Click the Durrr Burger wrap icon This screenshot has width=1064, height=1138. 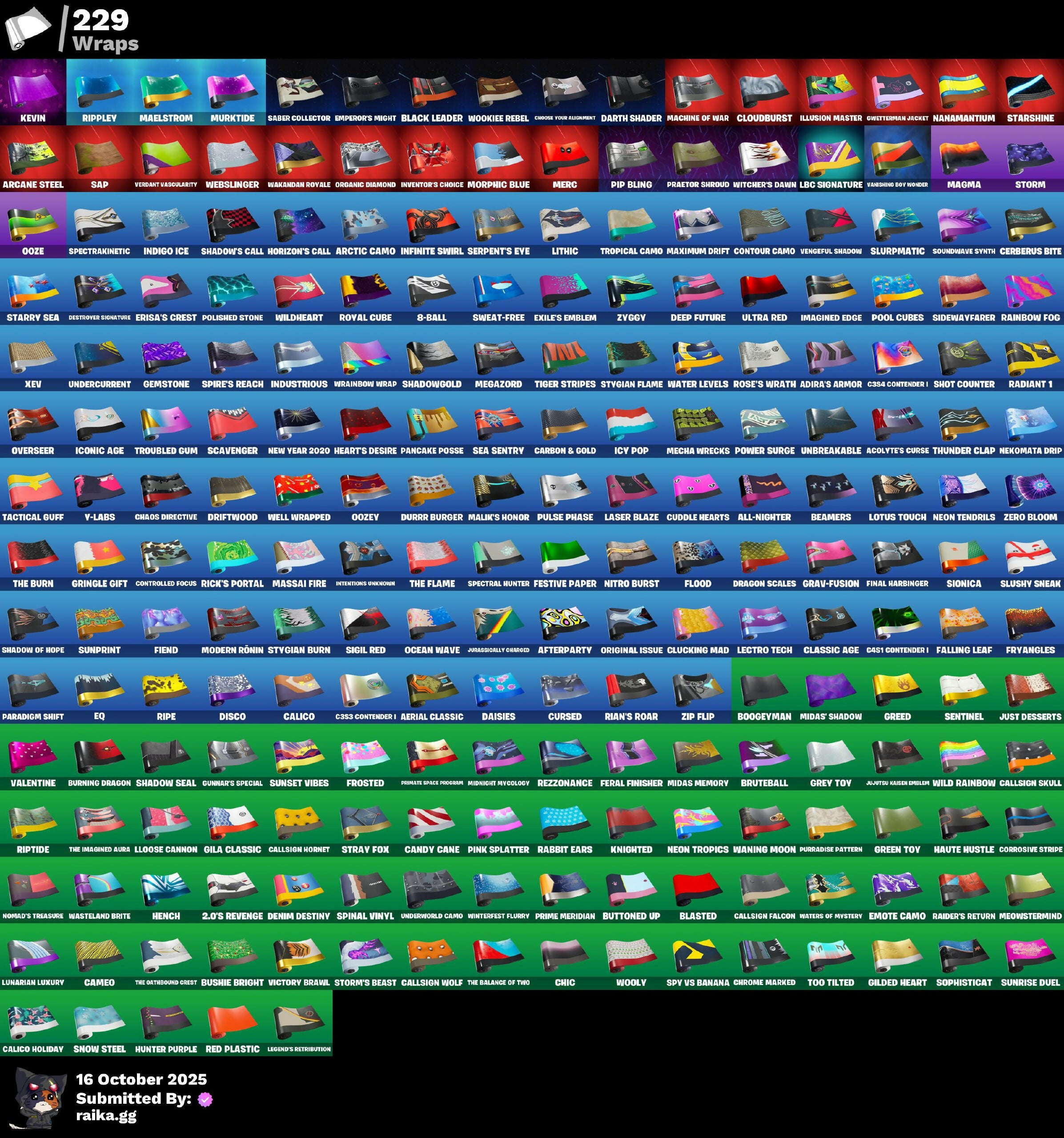tap(432, 489)
